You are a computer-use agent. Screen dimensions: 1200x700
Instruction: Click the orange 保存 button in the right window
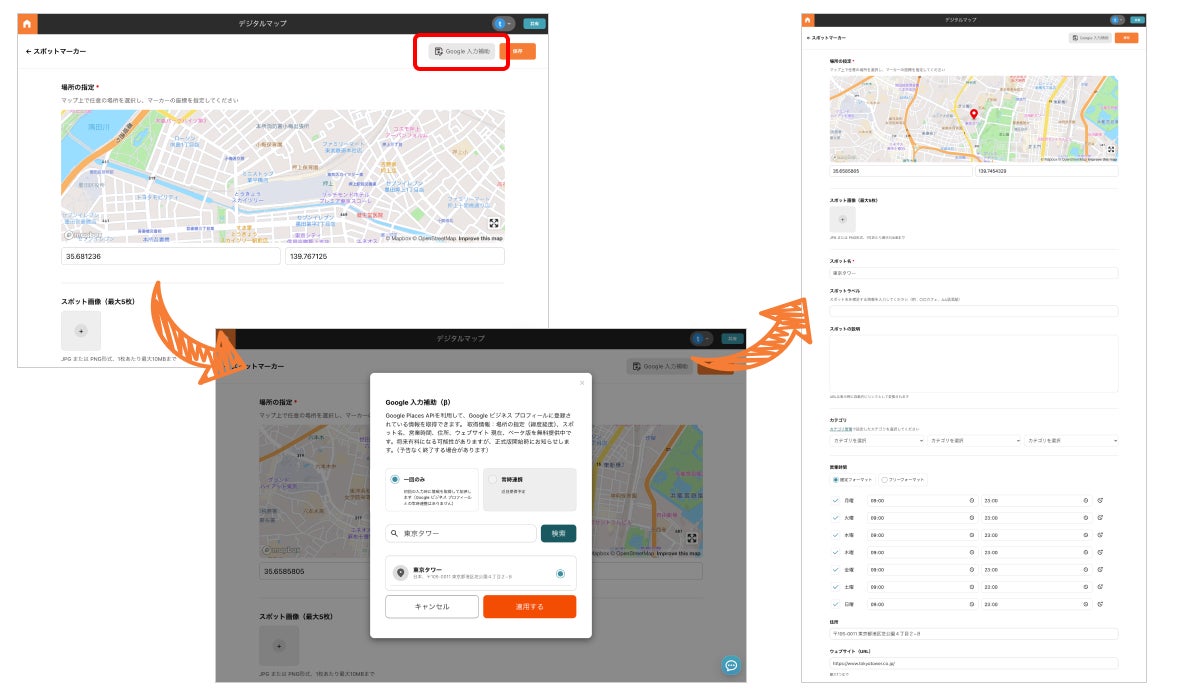point(1127,37)
